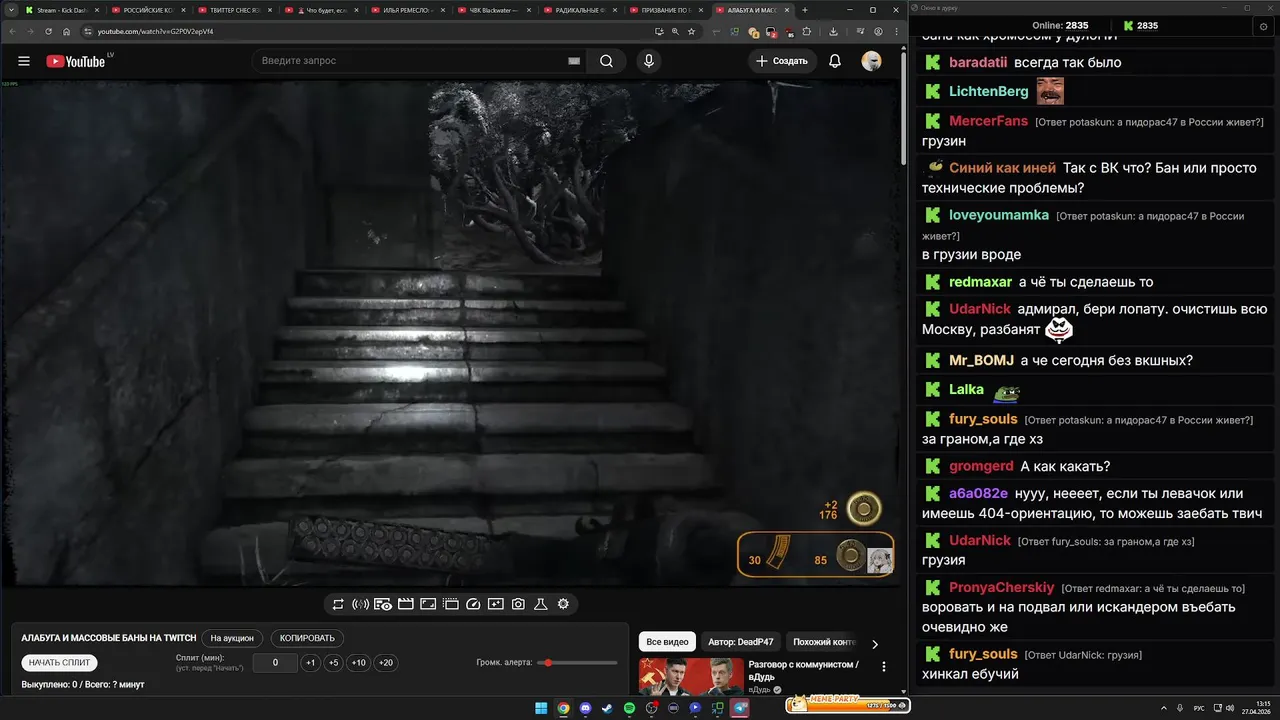Click the screen-with-eye icon under player
The height and width of the screenshot is (720, 1280).
tap(383, 604)
